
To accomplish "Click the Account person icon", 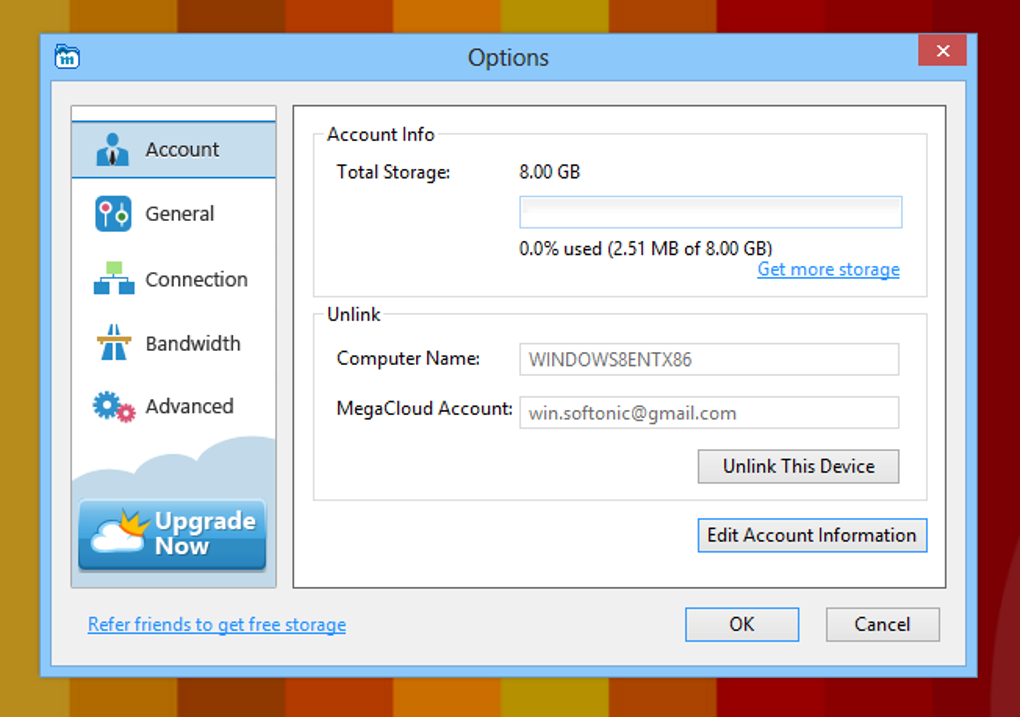I will tap(112, 150).
